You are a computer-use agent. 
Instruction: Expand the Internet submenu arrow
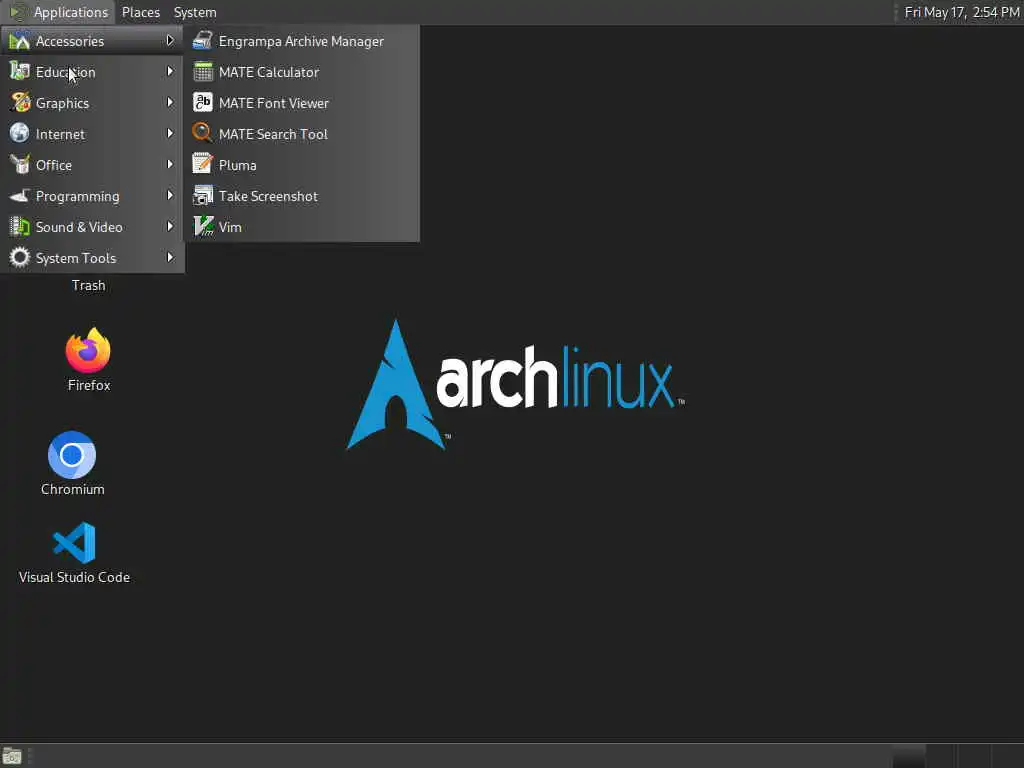pos(170,133)
